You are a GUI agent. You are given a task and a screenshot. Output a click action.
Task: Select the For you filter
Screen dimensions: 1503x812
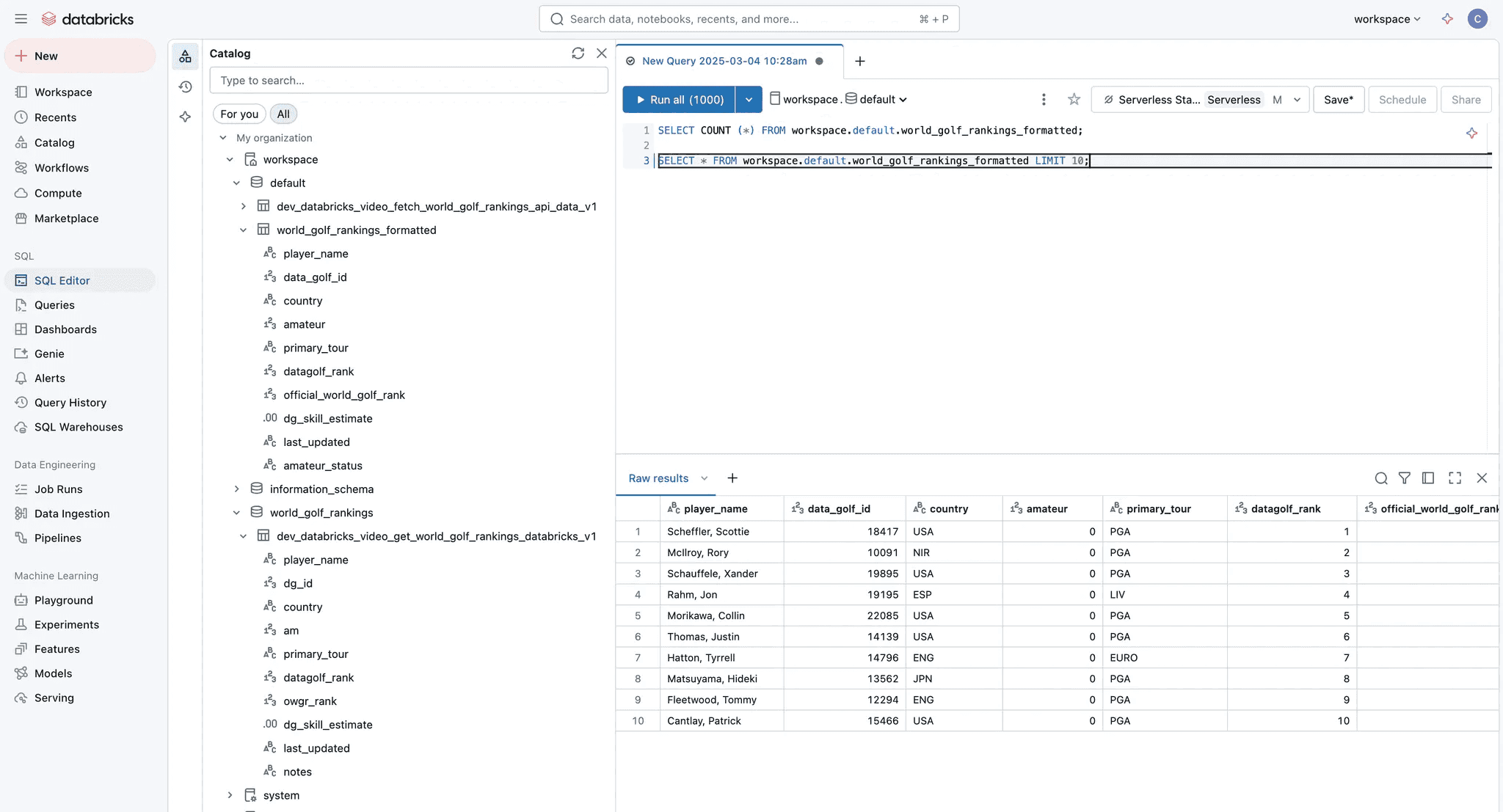pyautogui.click(x=239, y=114)
